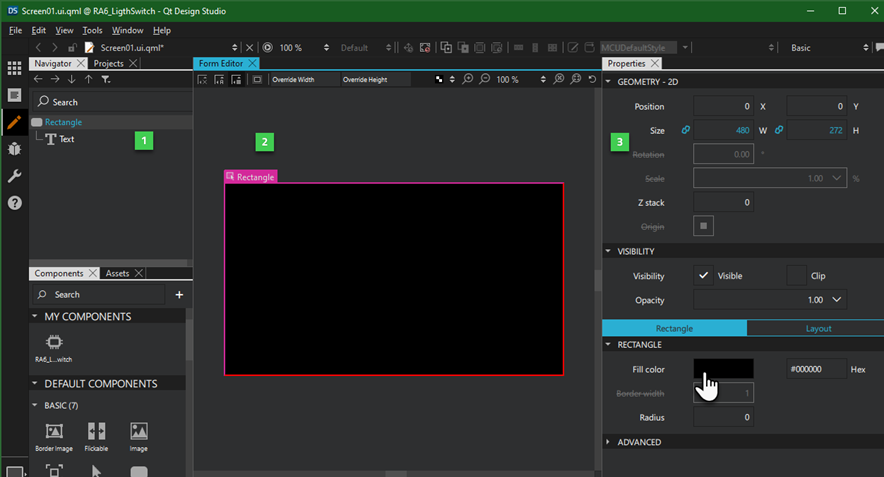The height and width of the screenshot is (477, 884).
Task: Reset the Form Editor view
Action: point(591,79)
